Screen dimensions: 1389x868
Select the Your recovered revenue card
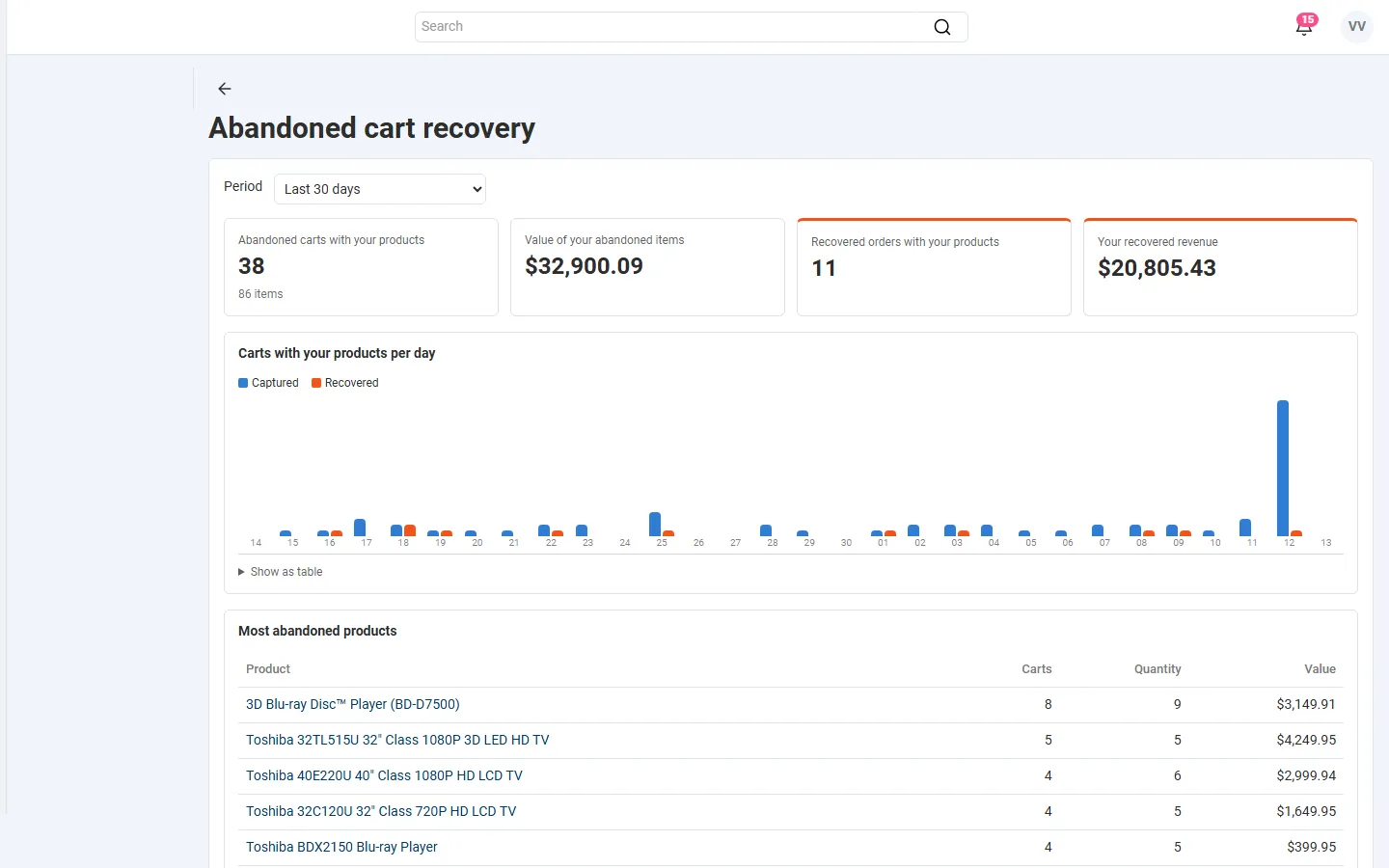[x=1220, y=267]
